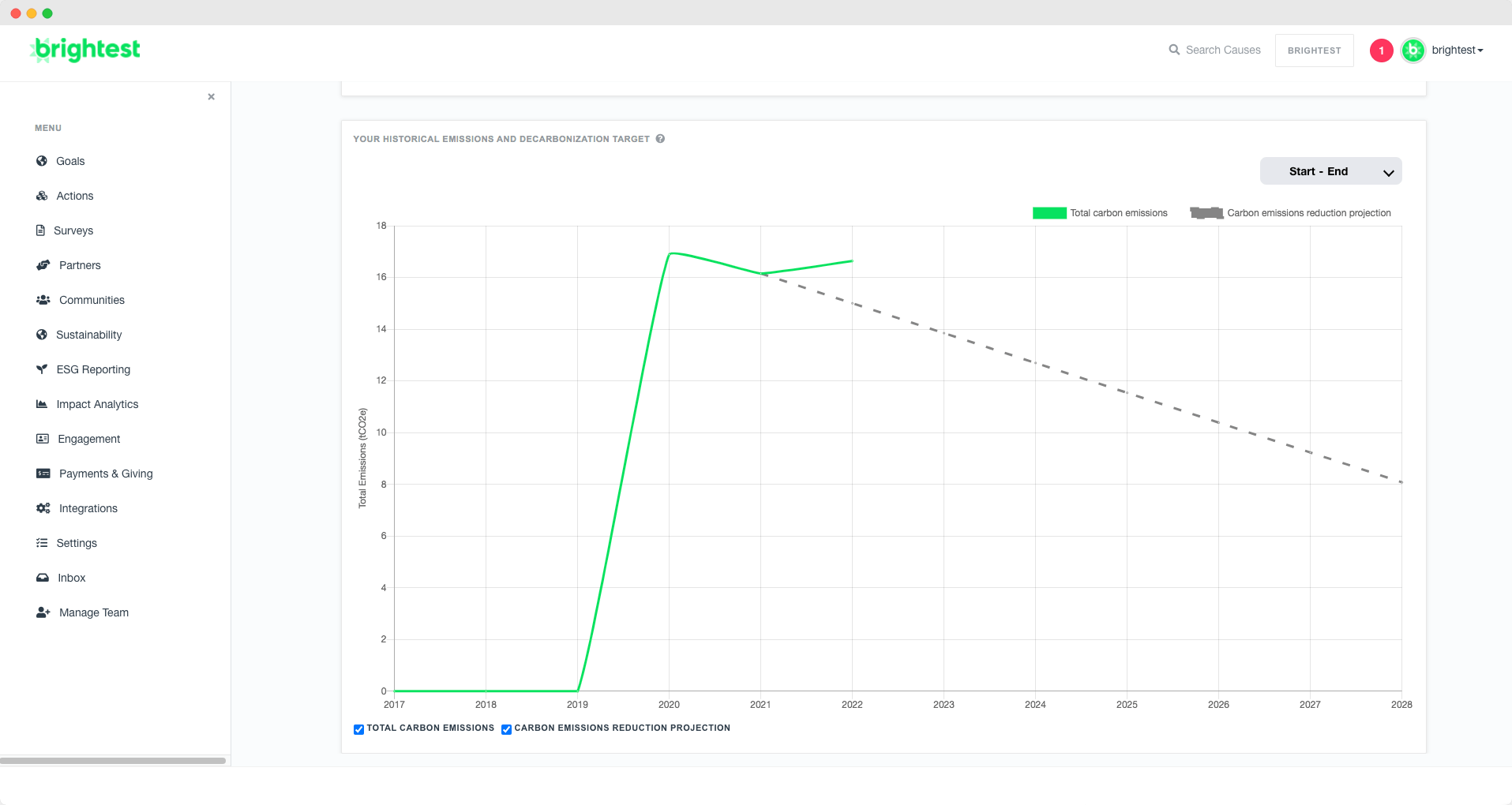This screenshot has height=805, width=1512.
Task: Click the green Total carbon emissions legend swatch
Action: tap(1049, 212)
